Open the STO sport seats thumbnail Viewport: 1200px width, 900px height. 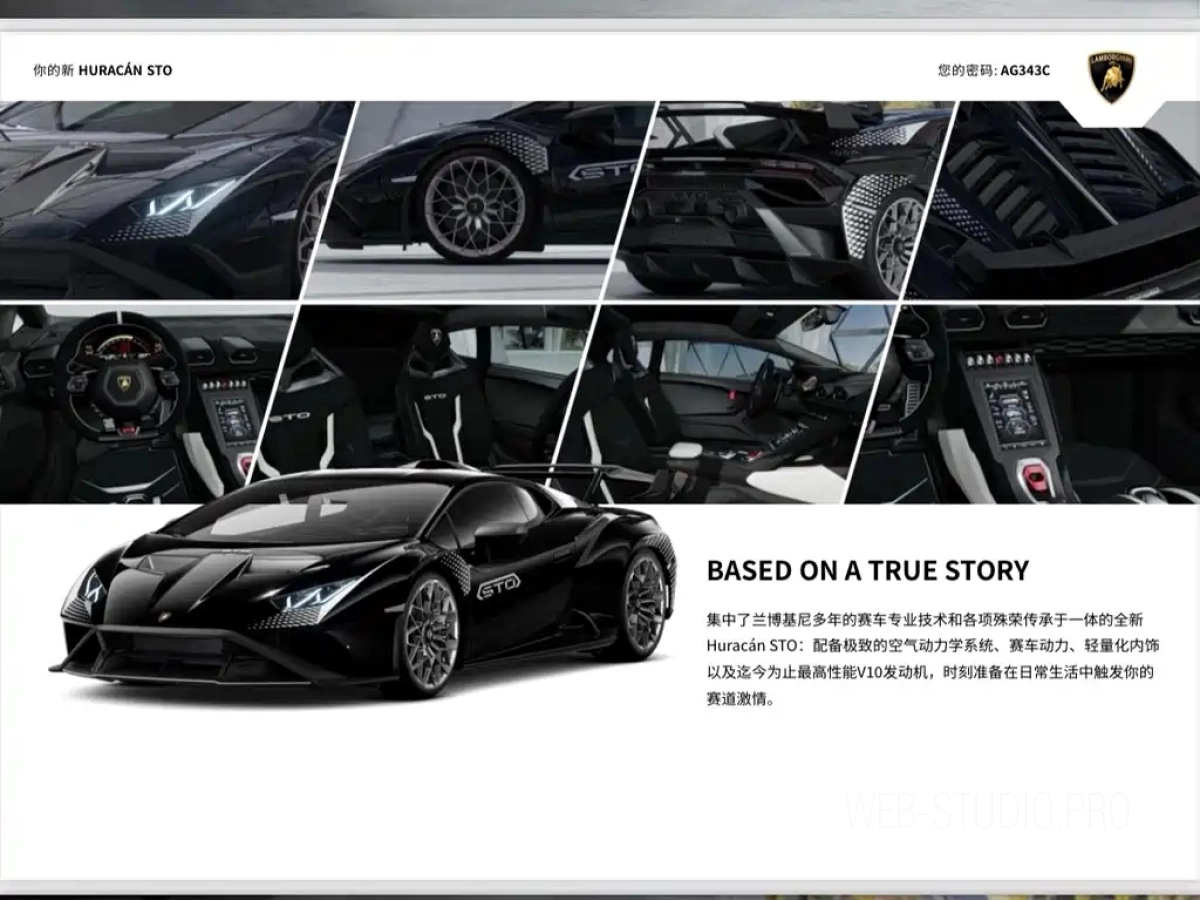[x=420, y=403]
